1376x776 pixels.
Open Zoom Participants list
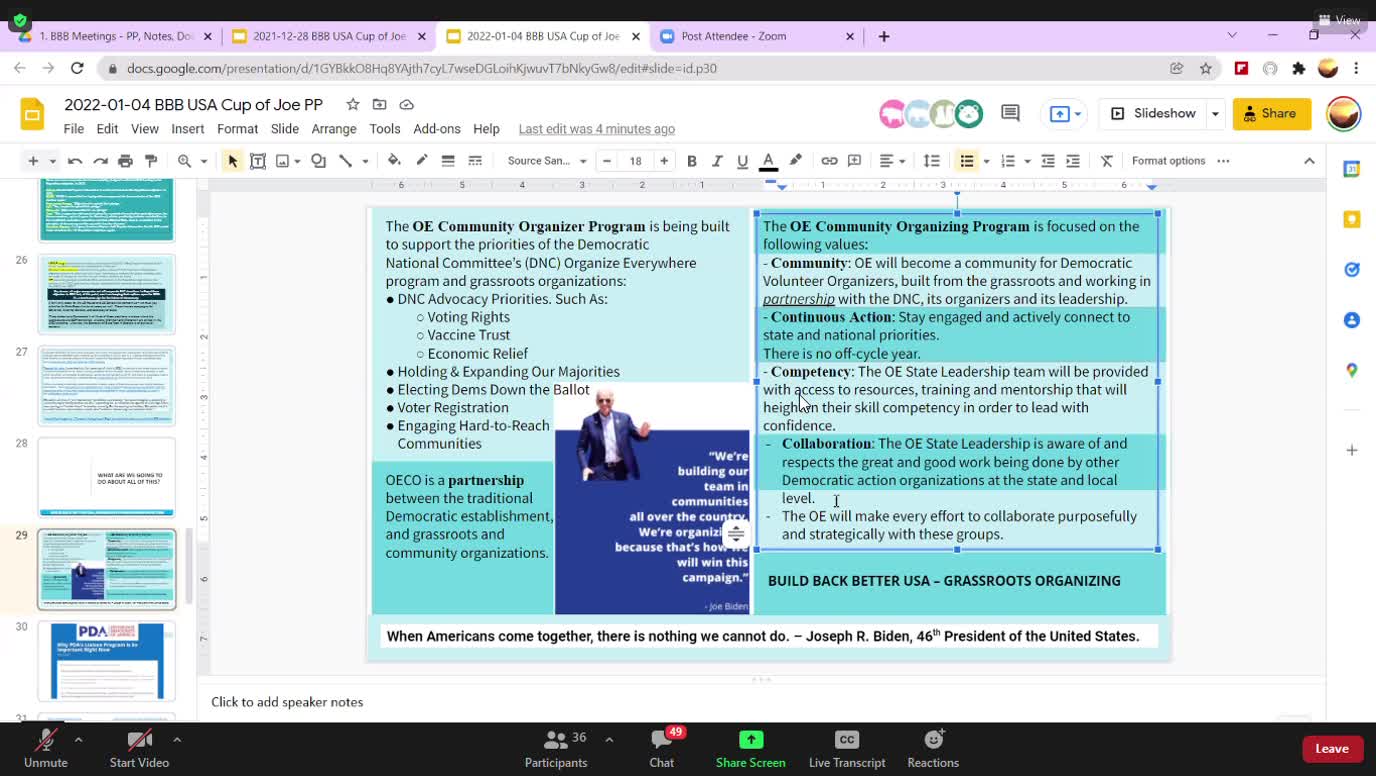pos(557,748)
